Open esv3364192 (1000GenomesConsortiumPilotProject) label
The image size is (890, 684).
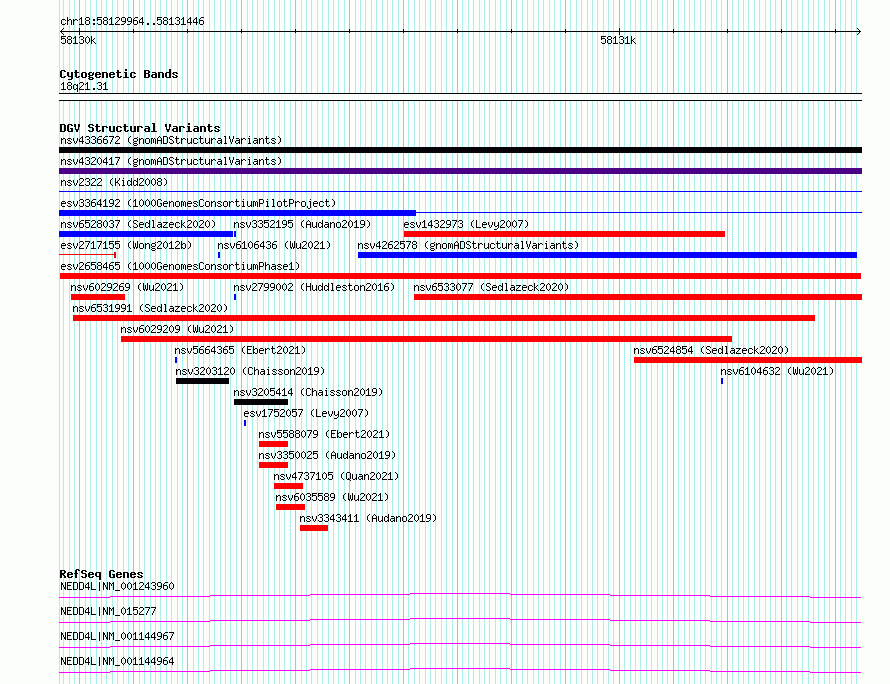[x=198, y=203]
